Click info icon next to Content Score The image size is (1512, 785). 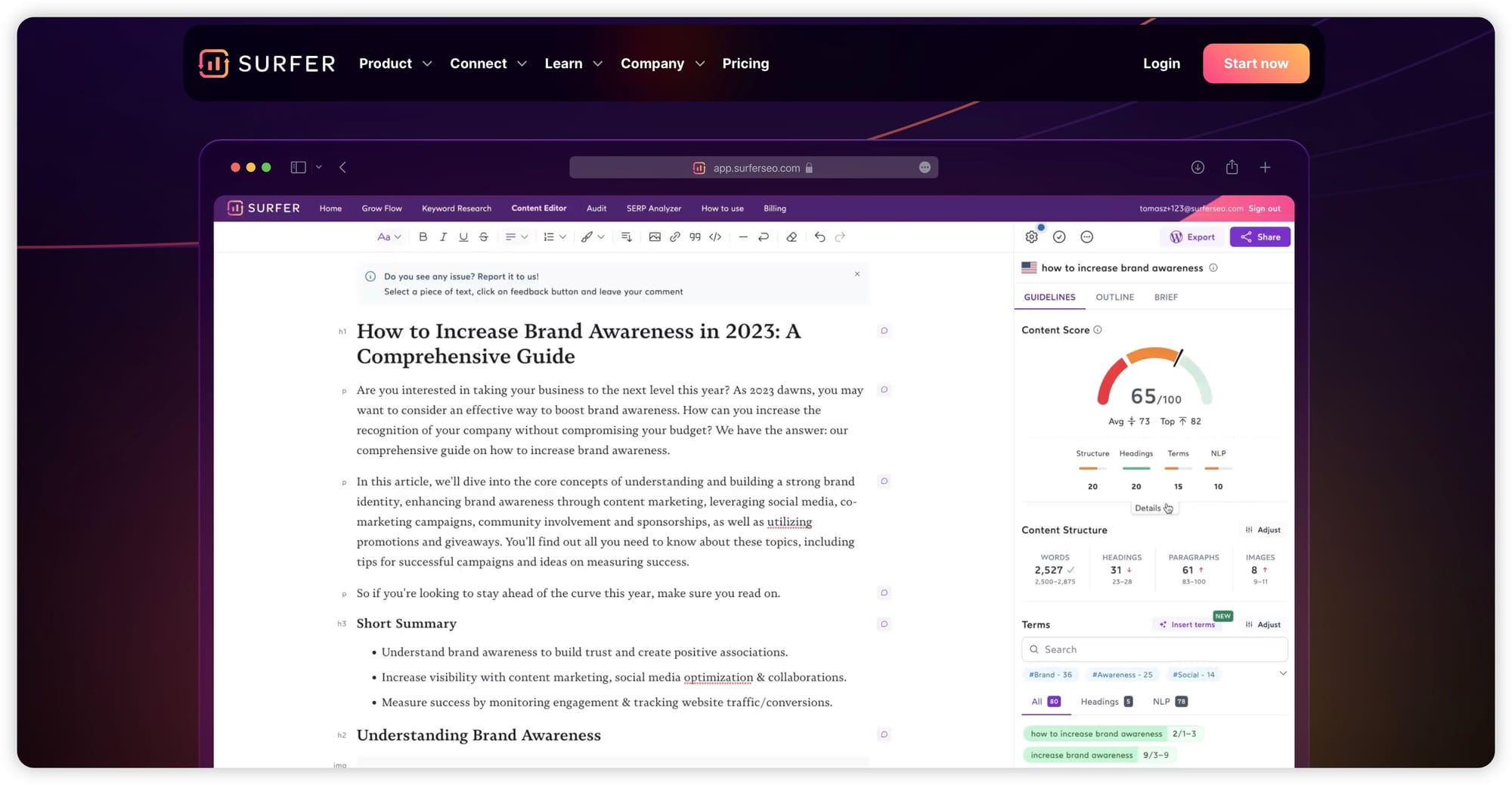1098,330
